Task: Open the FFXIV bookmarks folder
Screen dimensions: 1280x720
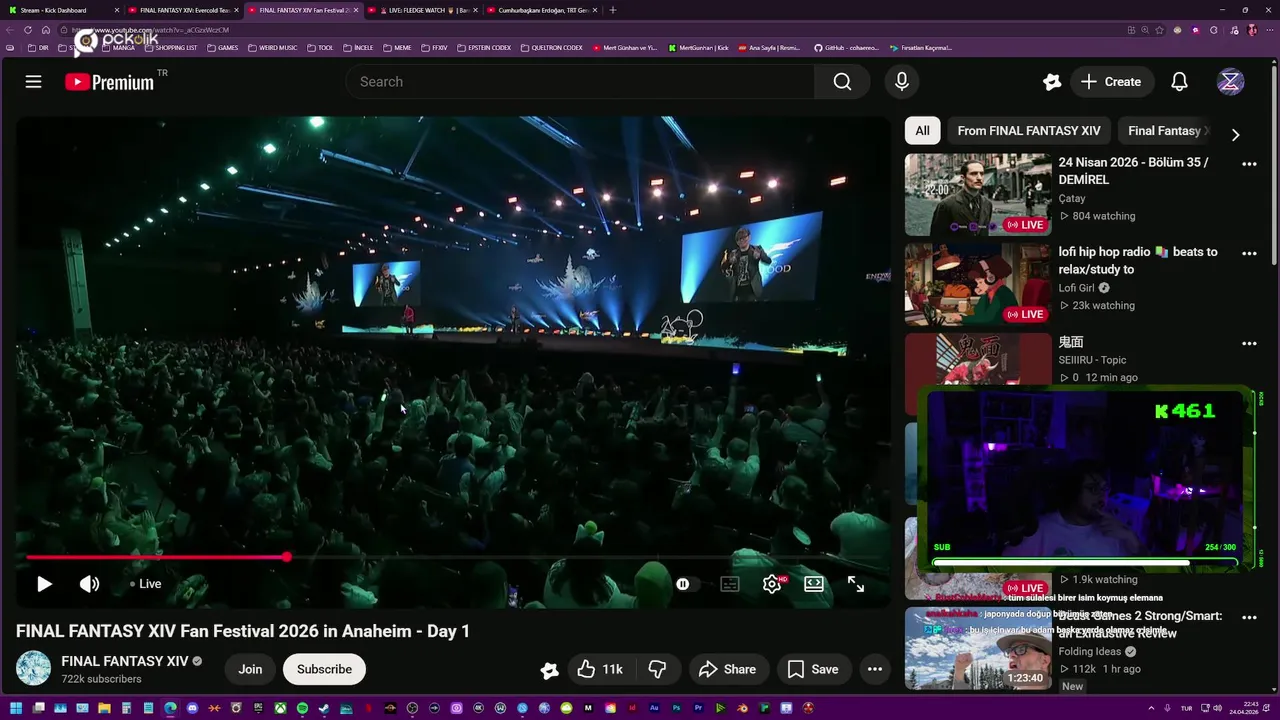Action: [433, 48]
